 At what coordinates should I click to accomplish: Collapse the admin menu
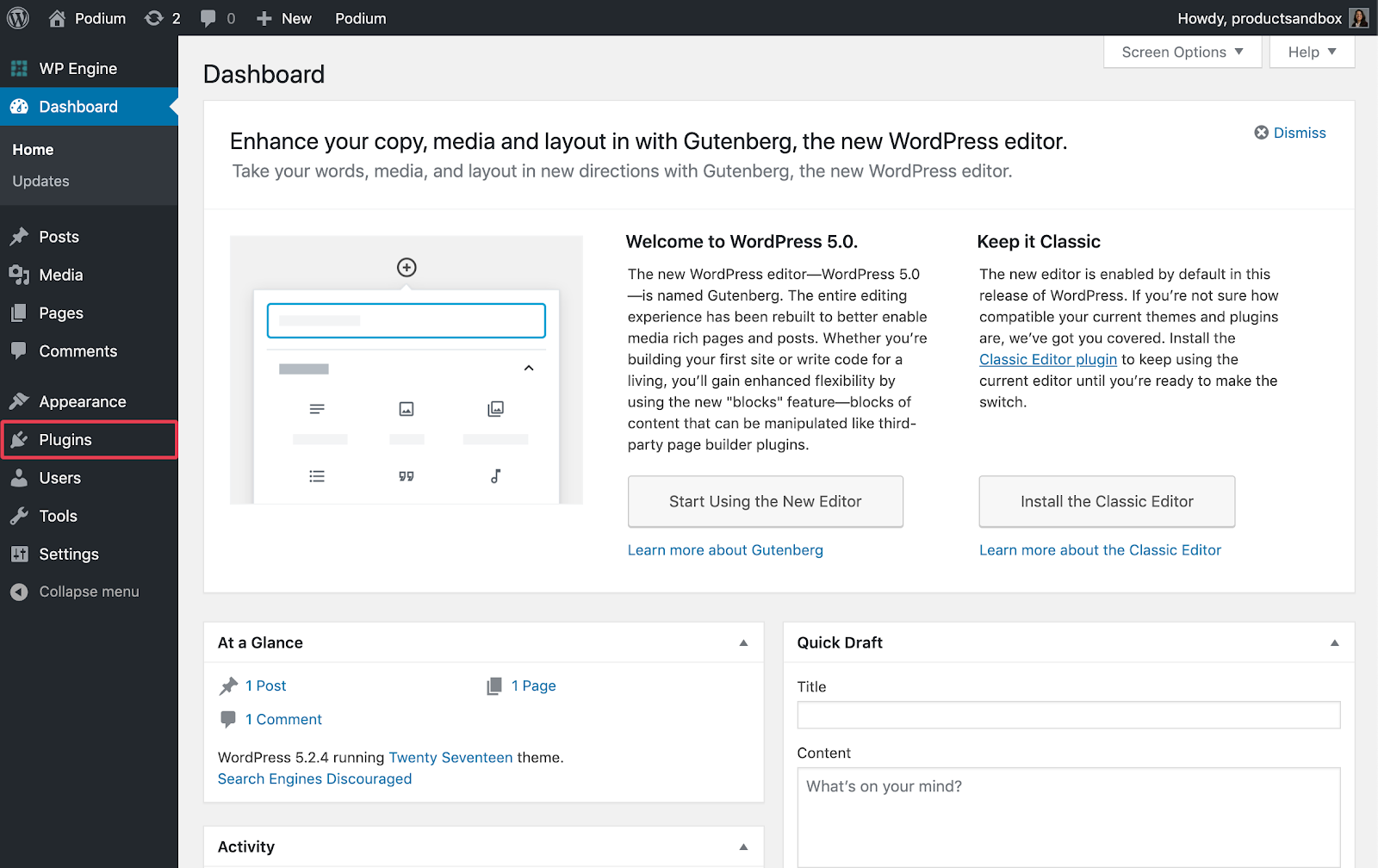[74, 592]
